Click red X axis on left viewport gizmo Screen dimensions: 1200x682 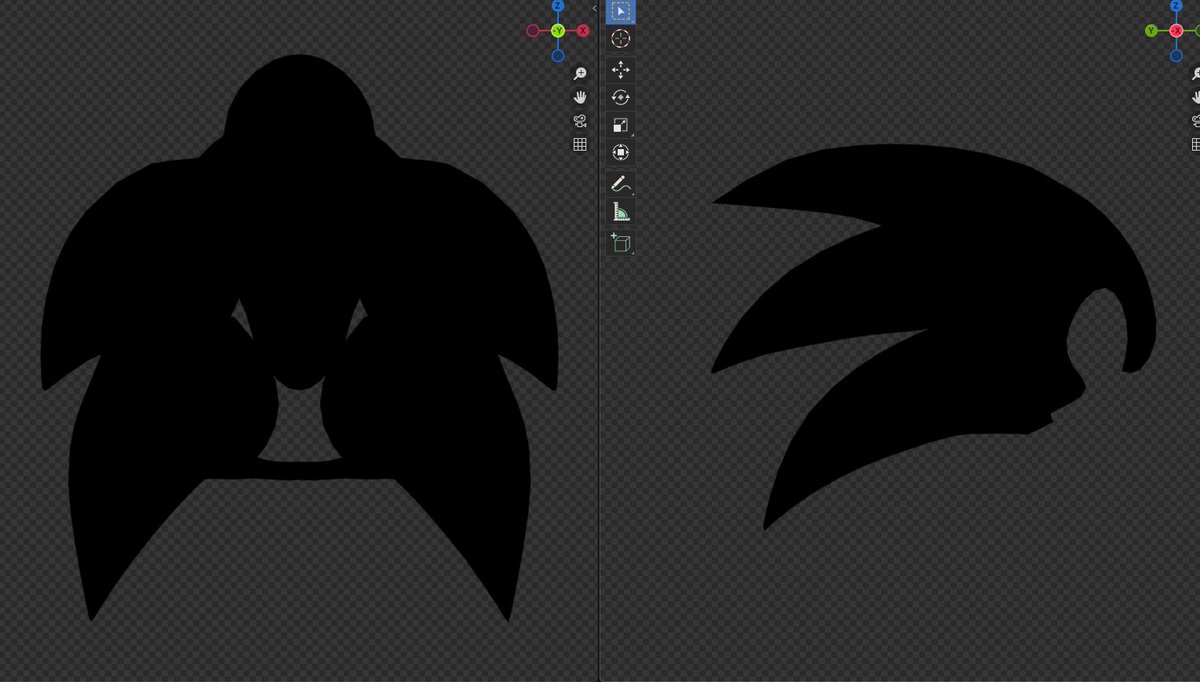[x=583, y=31]
